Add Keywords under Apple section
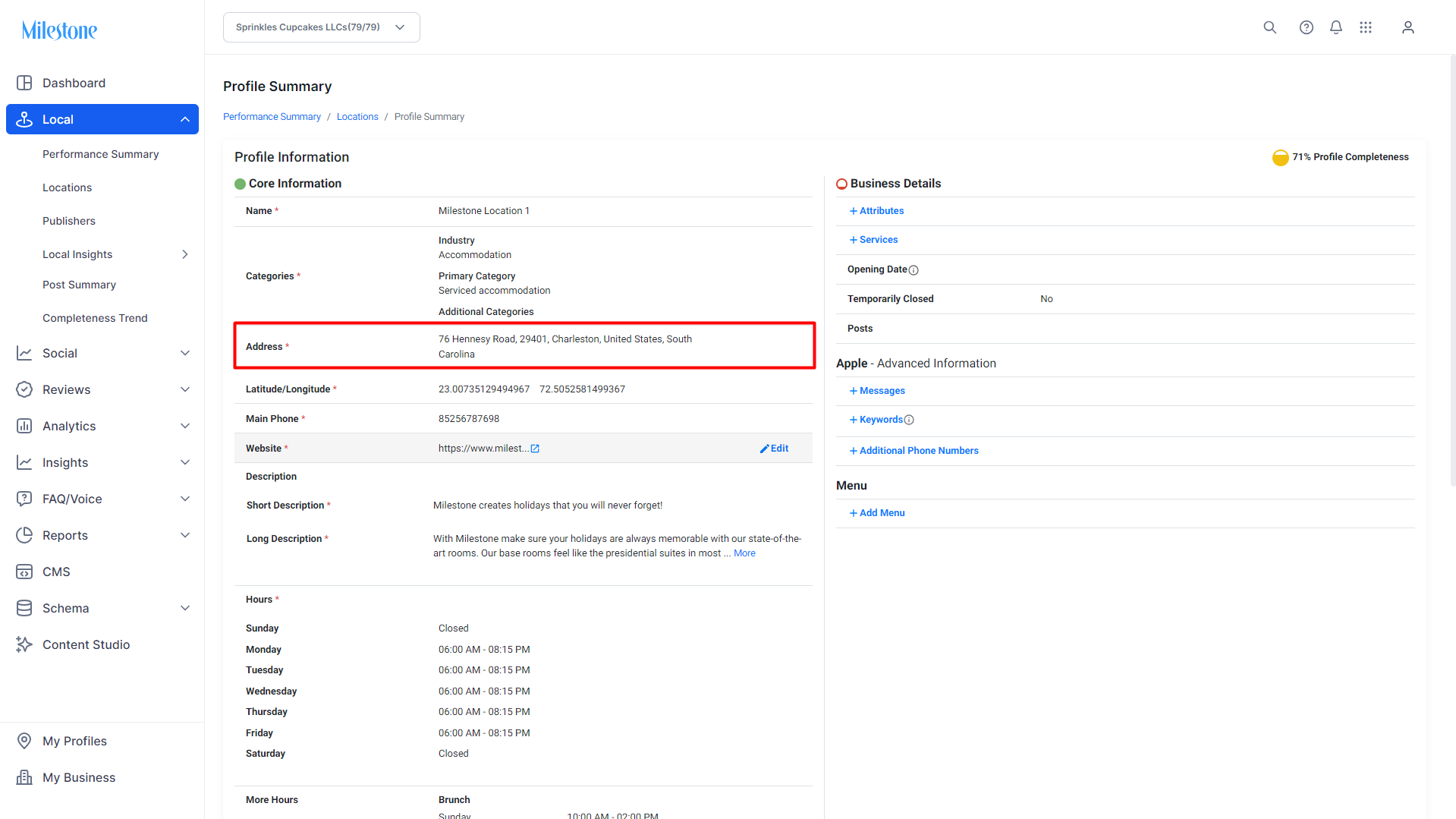The width and height of the screenshot is (1456, 819). (876, 420)
